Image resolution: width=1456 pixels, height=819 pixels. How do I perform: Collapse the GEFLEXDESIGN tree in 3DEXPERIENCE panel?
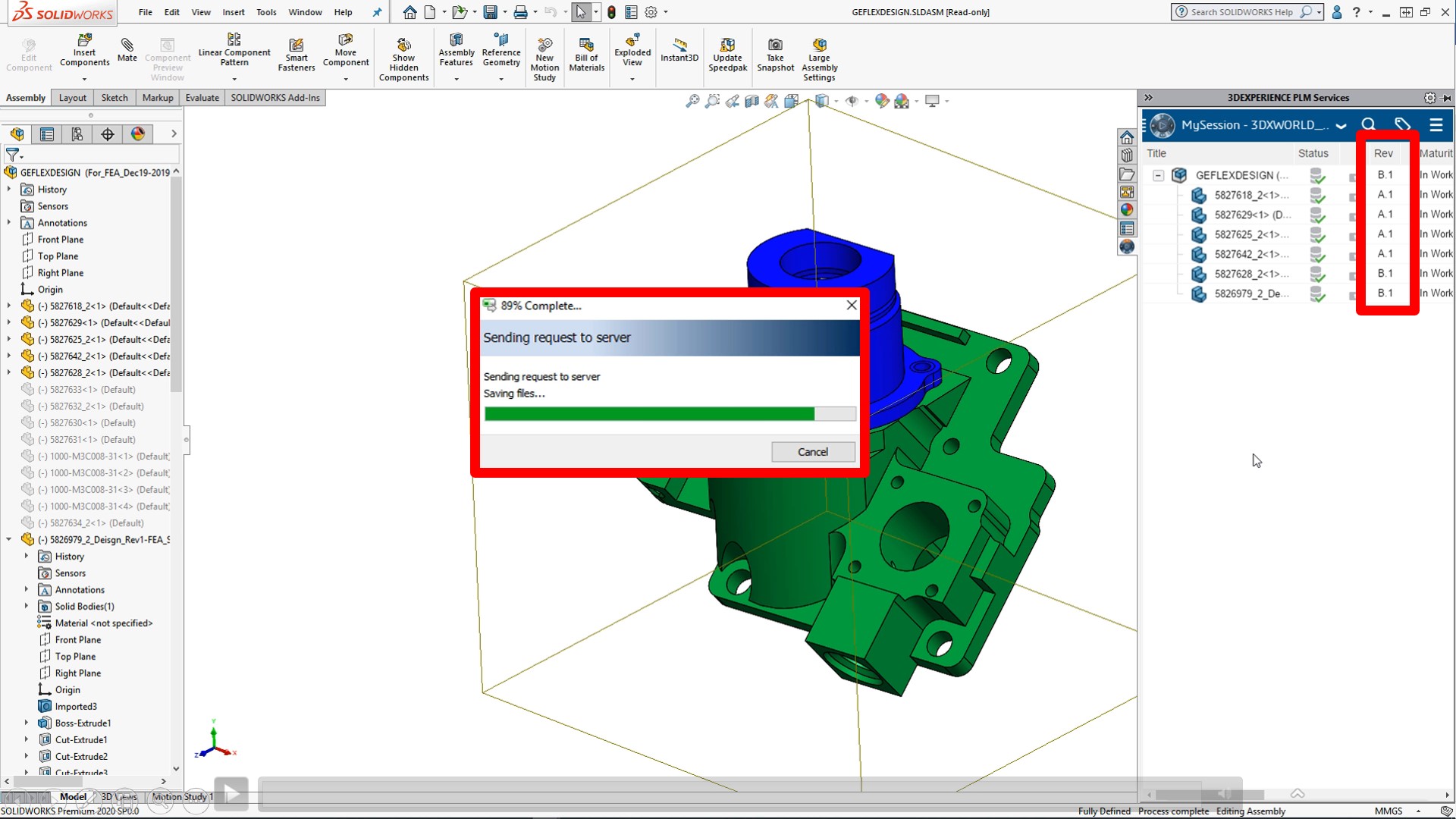coord(1158,174)
